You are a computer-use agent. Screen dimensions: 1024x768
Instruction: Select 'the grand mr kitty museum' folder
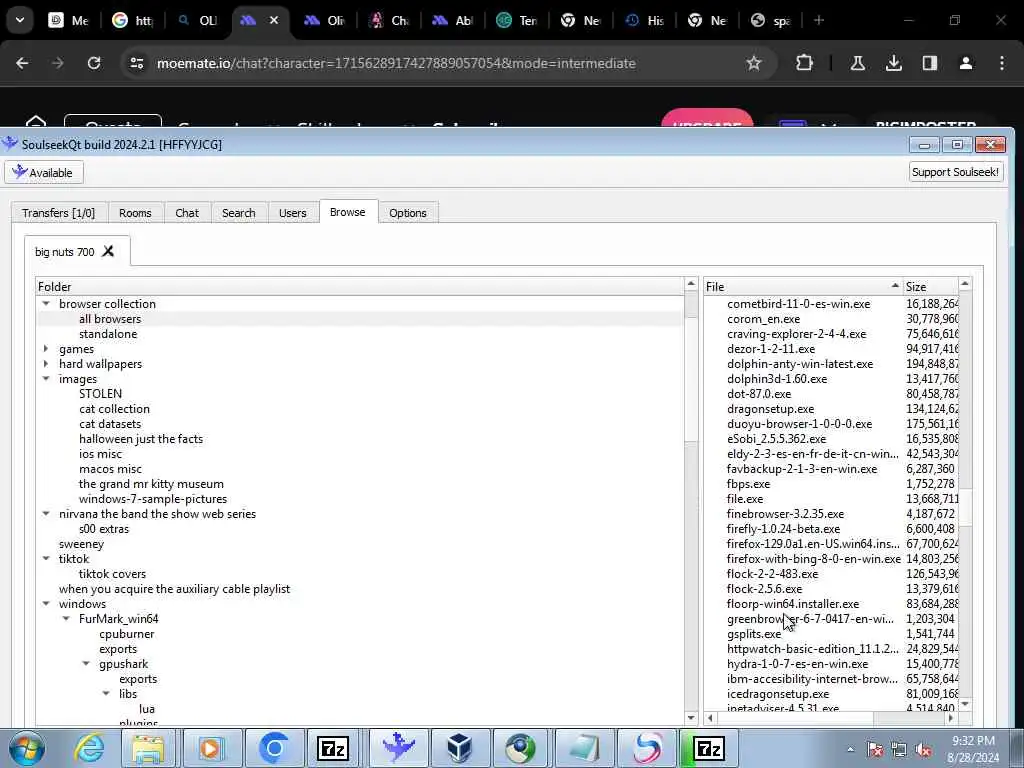tap(151, 484)
